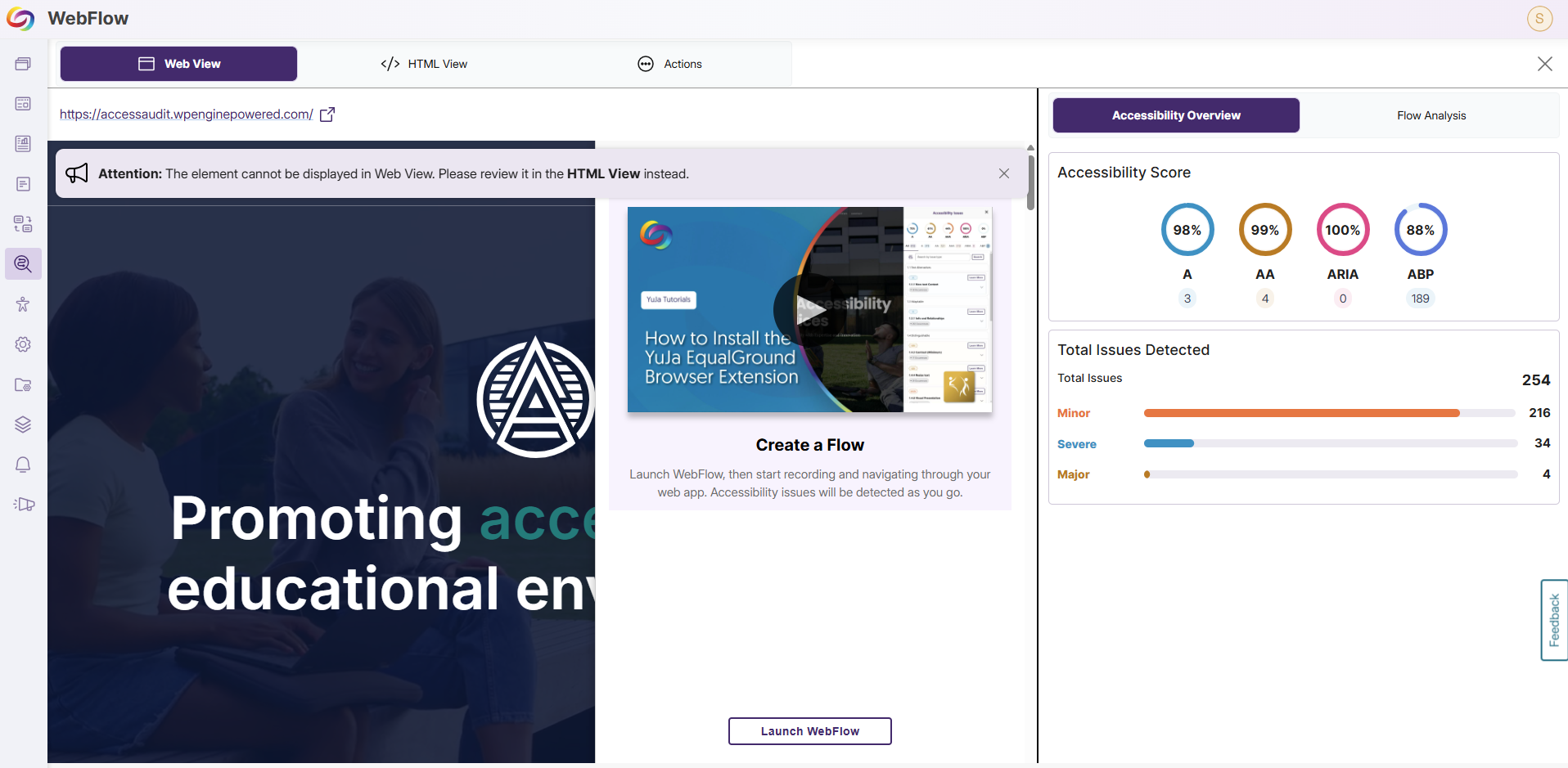This screenshot has height=768, width=1568.
Task: Open the third sidebar icon with report page
Action: [23, 144]
